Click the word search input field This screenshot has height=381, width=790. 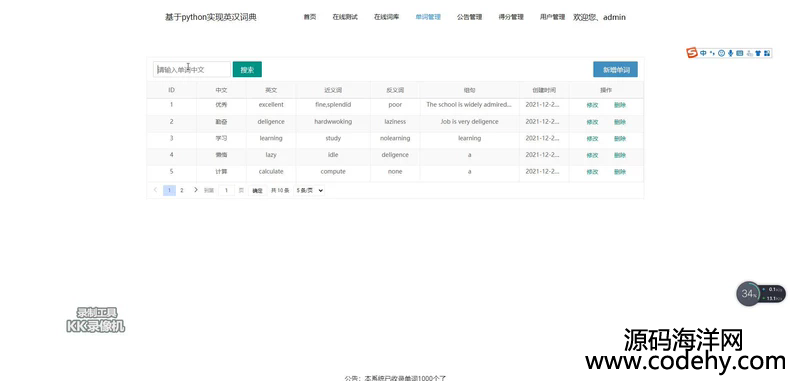[191, 70]
